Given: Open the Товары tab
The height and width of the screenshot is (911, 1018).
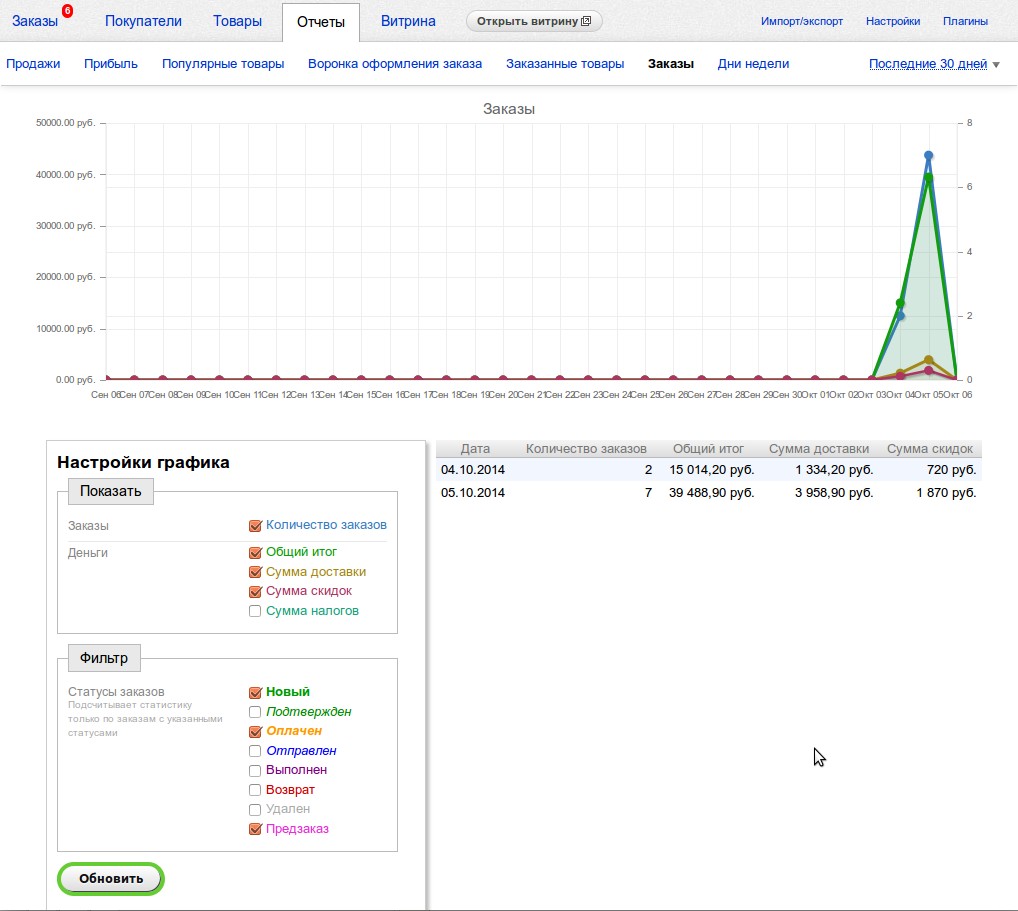Looking at the screenshot, I should point(238,21).
